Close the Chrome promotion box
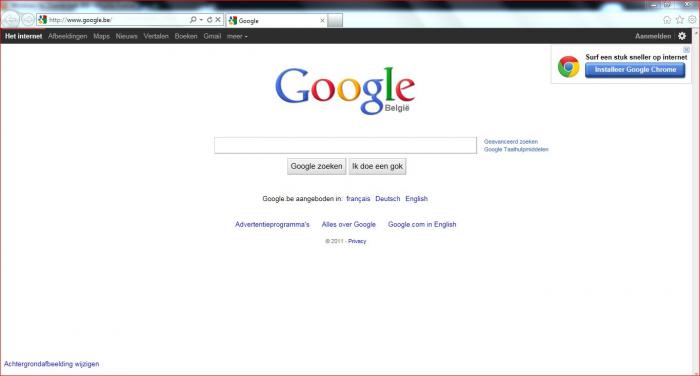The width and height of the screenshot is (700, 376). coord(687,50)
